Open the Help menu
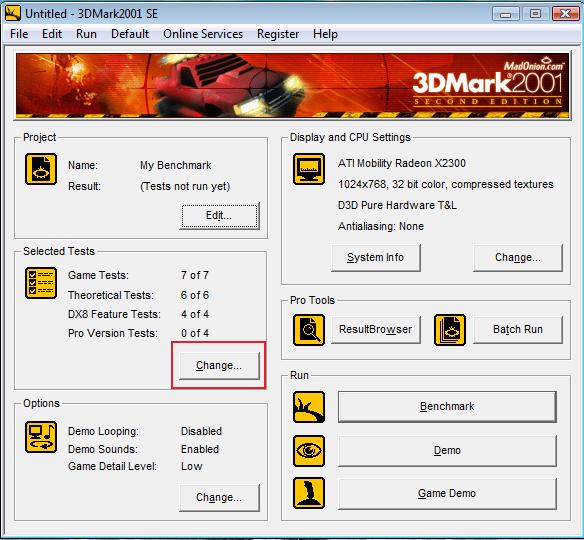584x540 pixels. point(326,34)
